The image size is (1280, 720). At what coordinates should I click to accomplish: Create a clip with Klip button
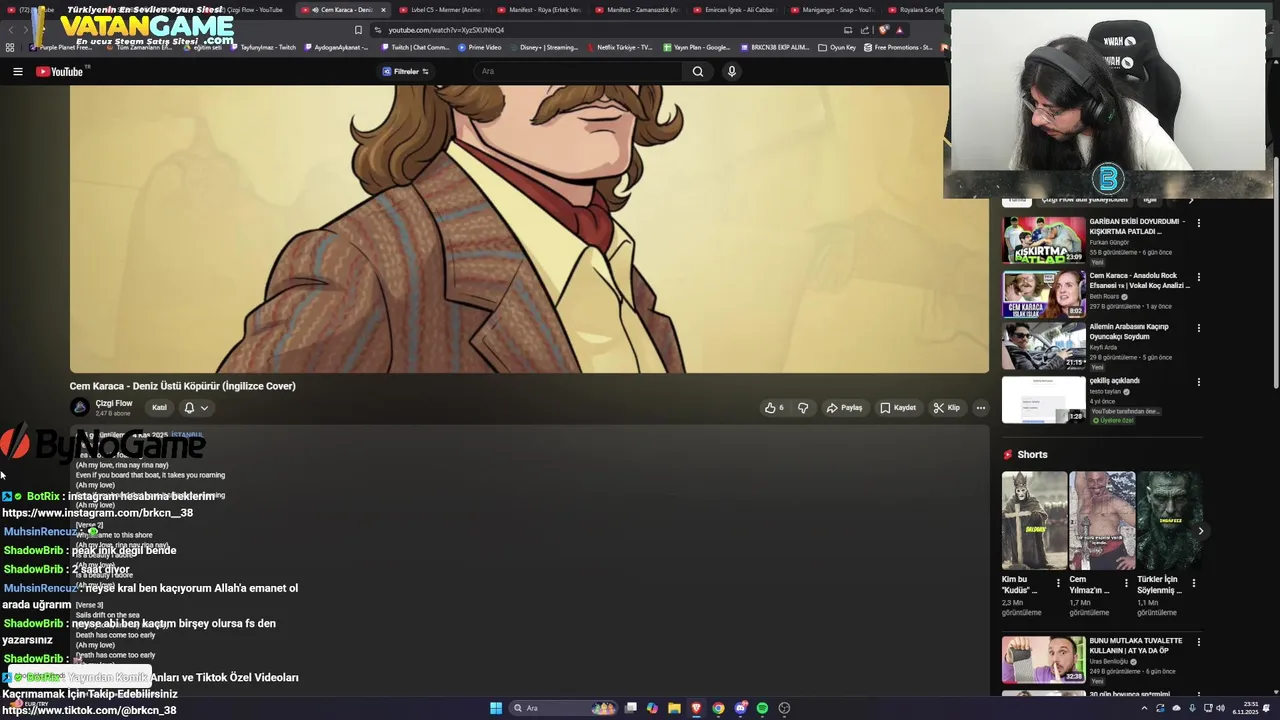[x=947, y=407]
